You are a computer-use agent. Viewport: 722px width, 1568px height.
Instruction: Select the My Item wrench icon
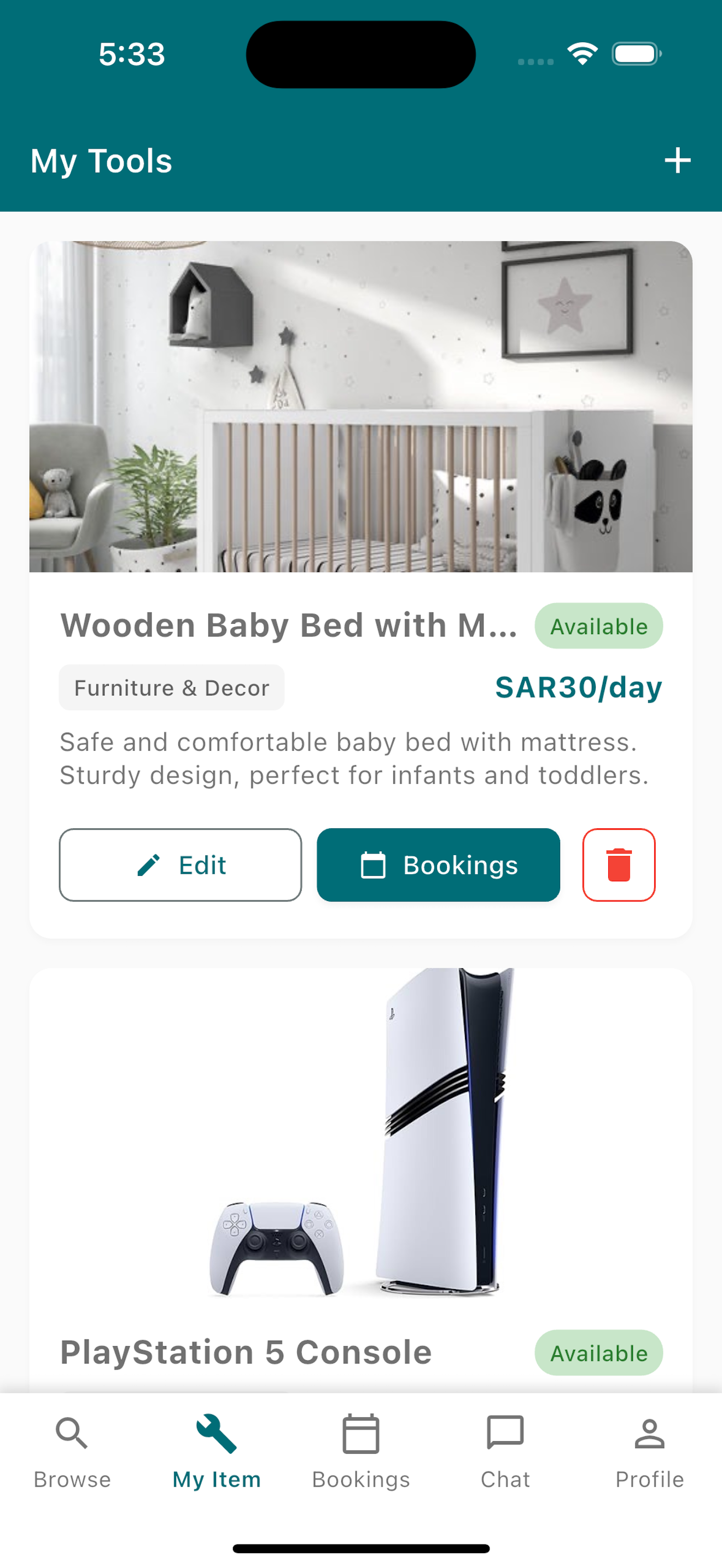[216, 1434]
